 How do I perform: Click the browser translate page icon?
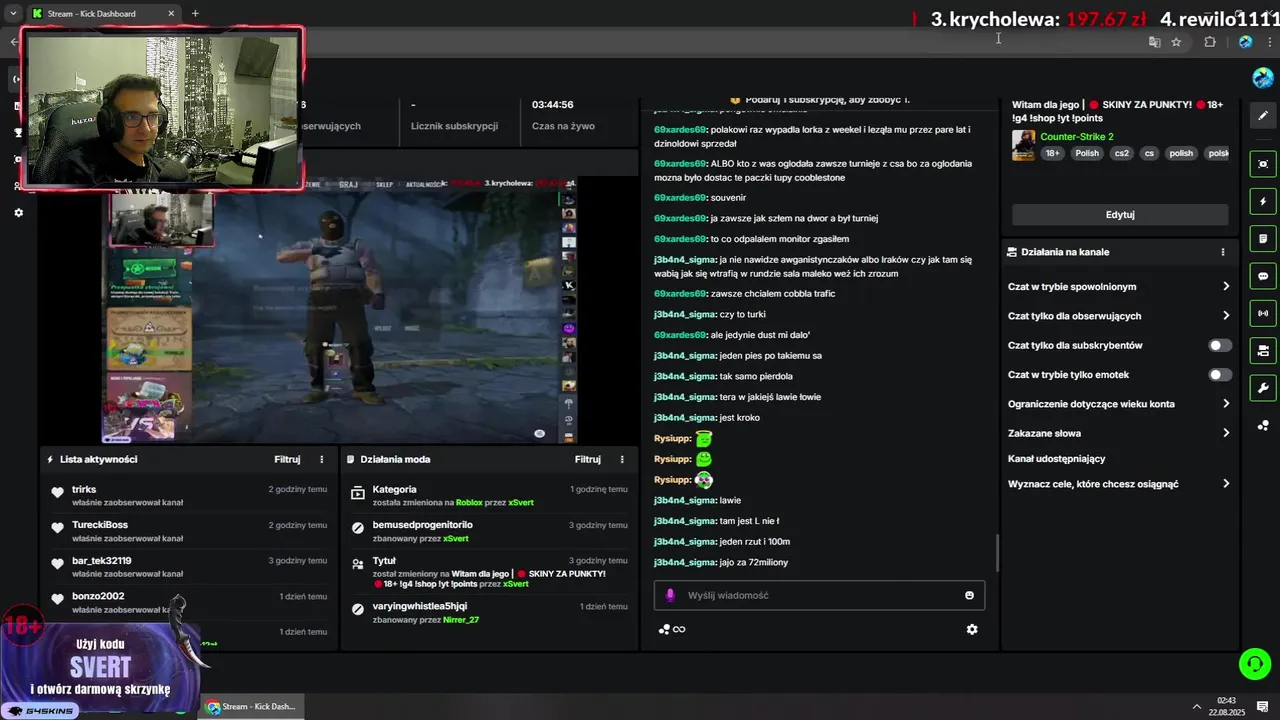[x=1154, y=42]
